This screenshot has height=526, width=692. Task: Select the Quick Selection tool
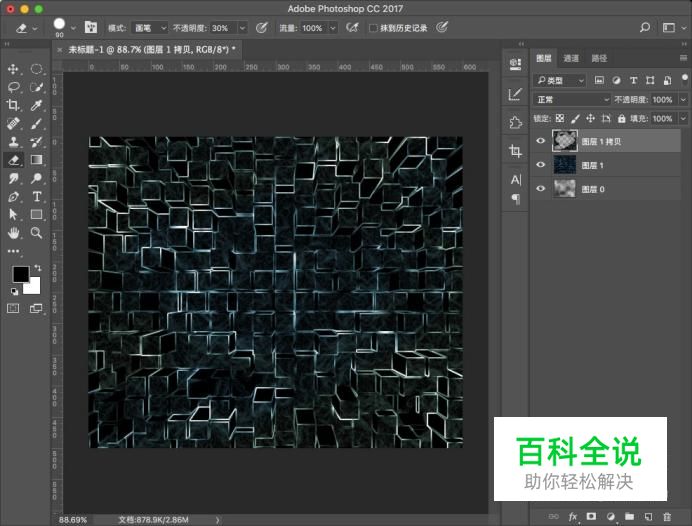37,87
